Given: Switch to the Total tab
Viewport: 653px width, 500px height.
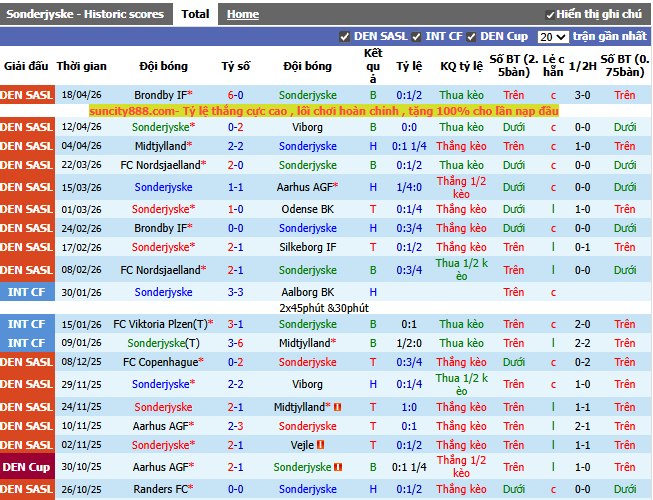Looking at the screenshot, I should (x=195, y=14).
